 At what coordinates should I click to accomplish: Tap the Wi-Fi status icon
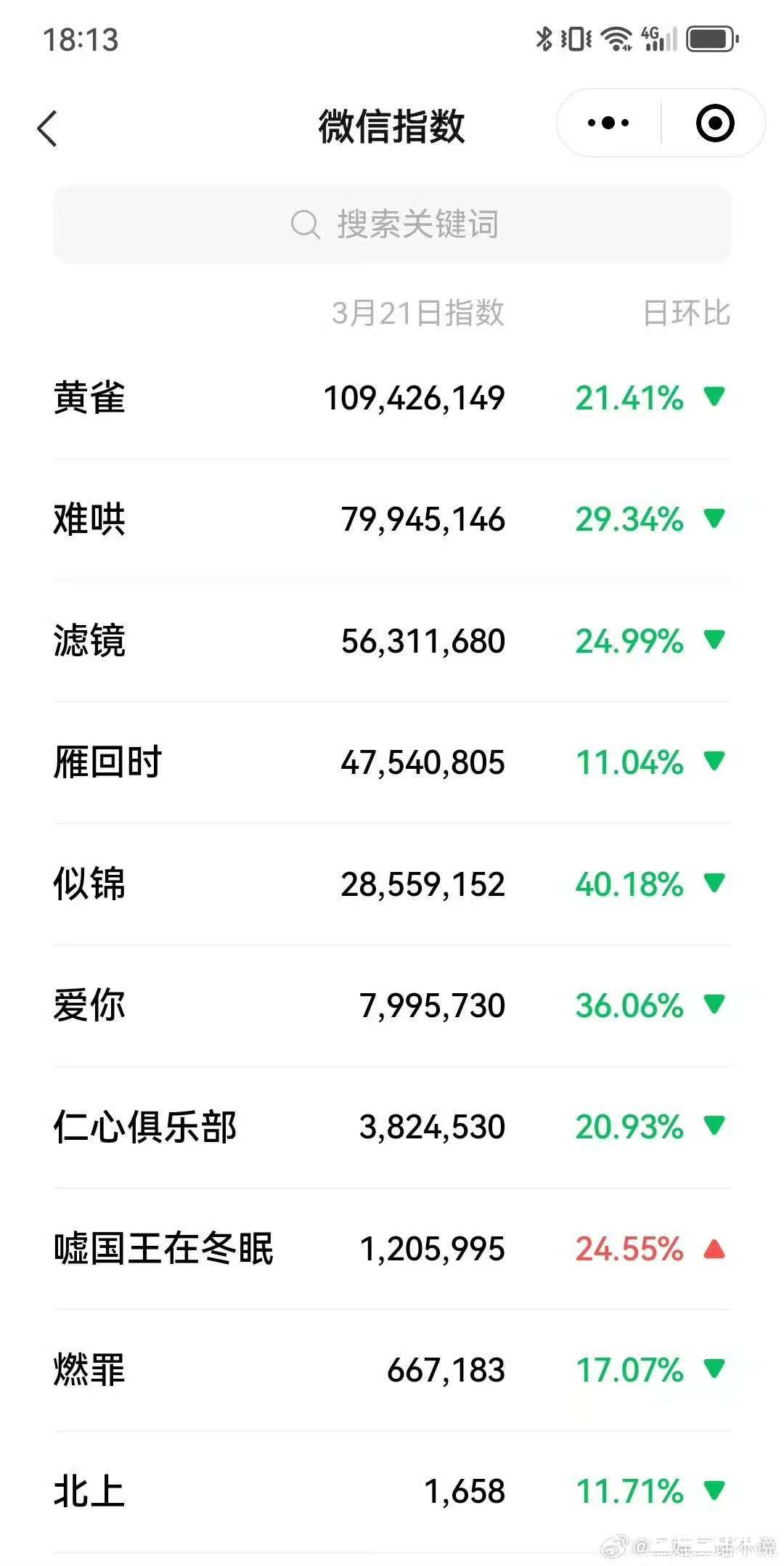(x=617, y=38)
